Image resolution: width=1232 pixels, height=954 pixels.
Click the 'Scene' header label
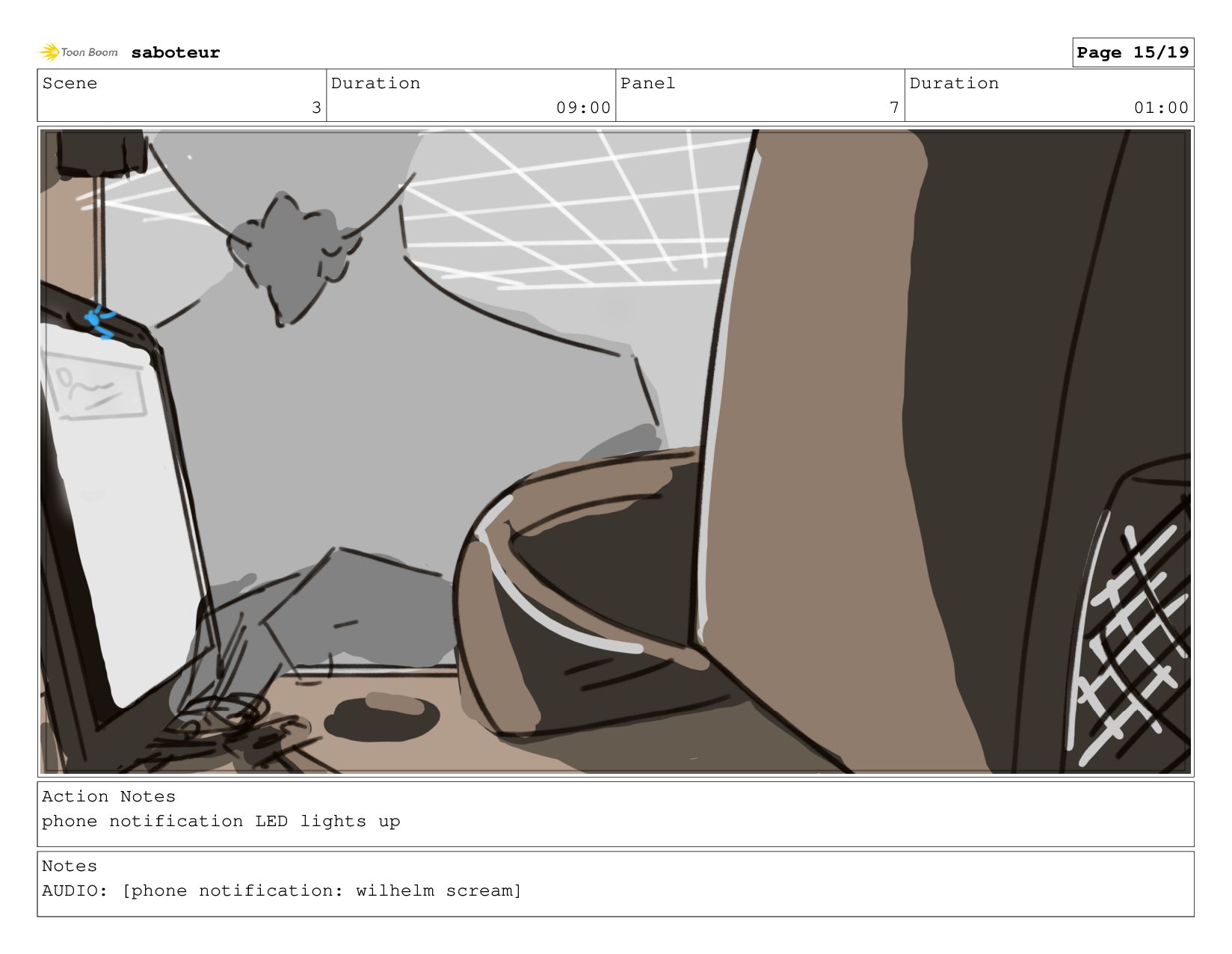pos(70,83)
